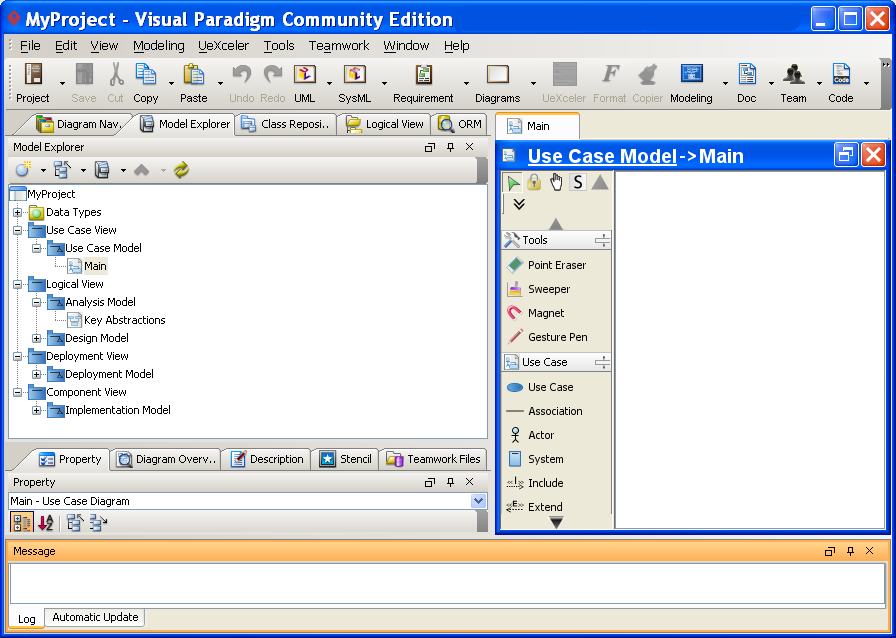Toggle the palette lock icon
Viewport: 896px width, 638px height.
click(x=534, y=182)
